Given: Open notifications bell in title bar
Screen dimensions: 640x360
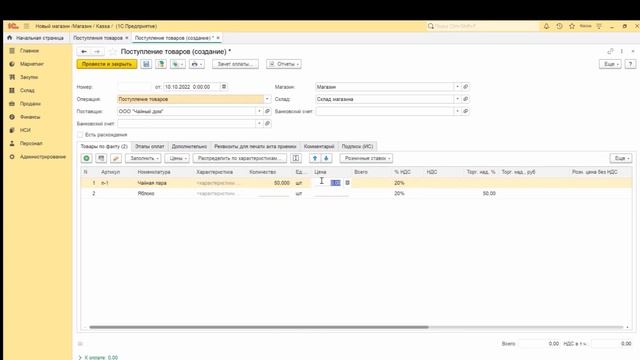Looking at the screenshot, I should [x=546, y=26].
